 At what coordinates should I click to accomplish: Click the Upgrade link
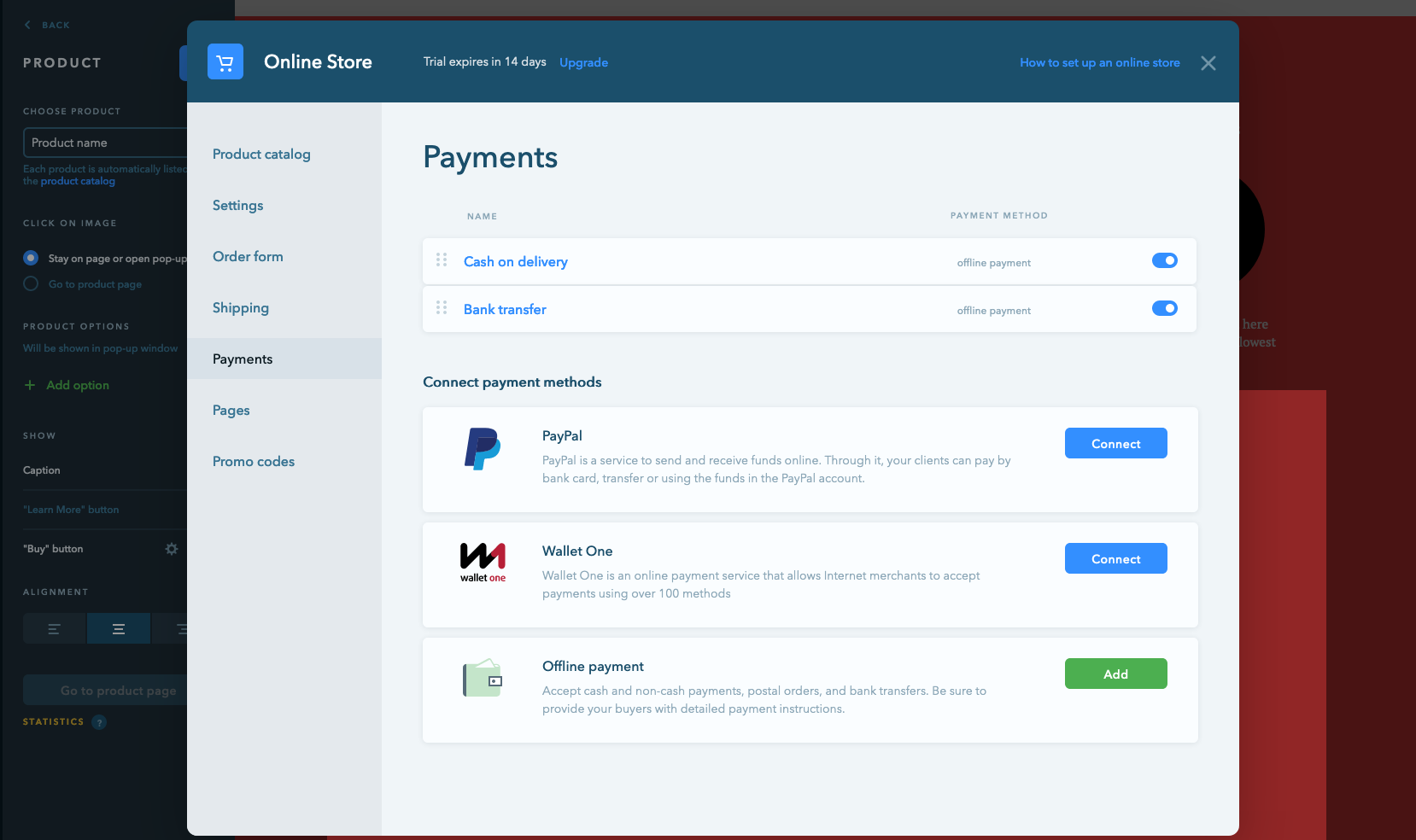pyautogui.click(x=583, y=62)
